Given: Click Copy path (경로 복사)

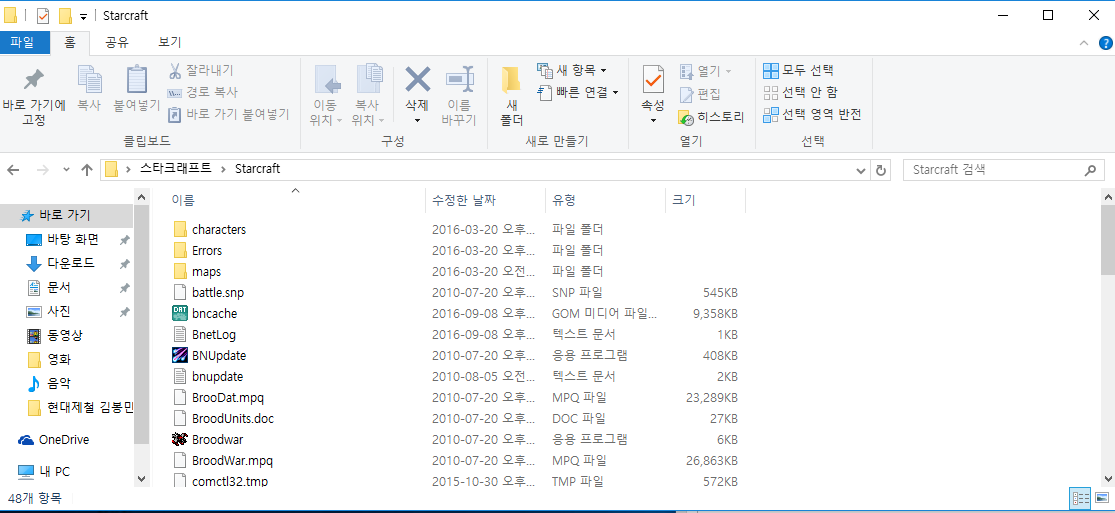Looking at the screenshot, I should [x=203, y=92].
